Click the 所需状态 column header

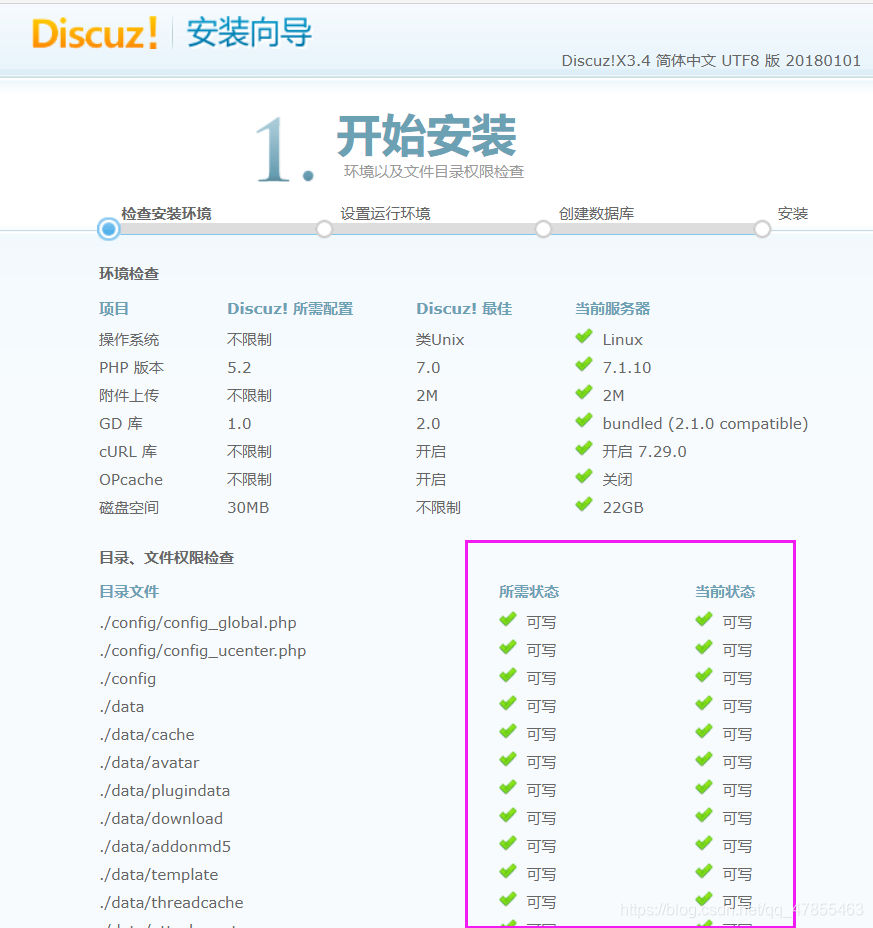pos(529,592)
